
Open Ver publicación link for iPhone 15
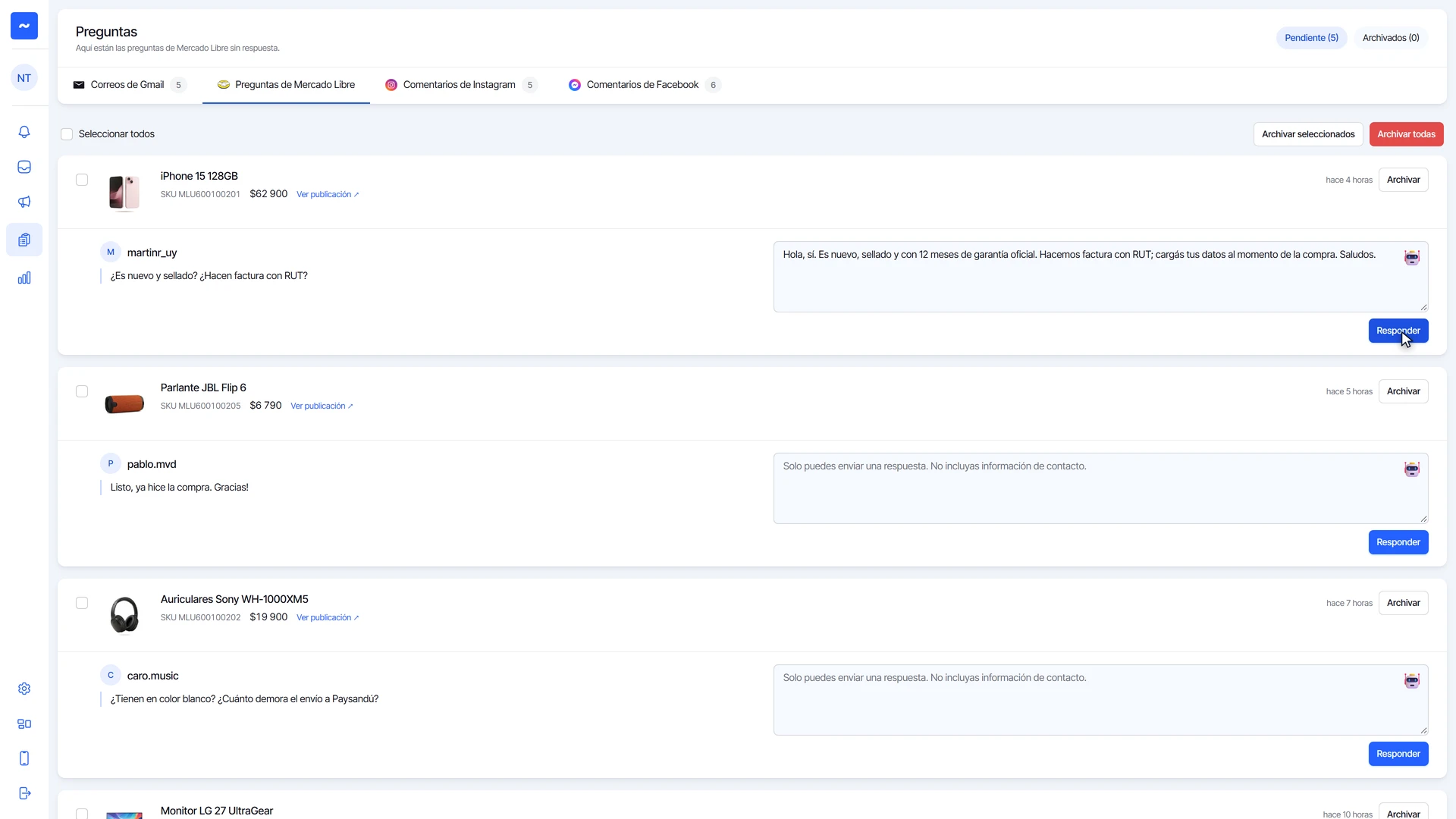328,195
